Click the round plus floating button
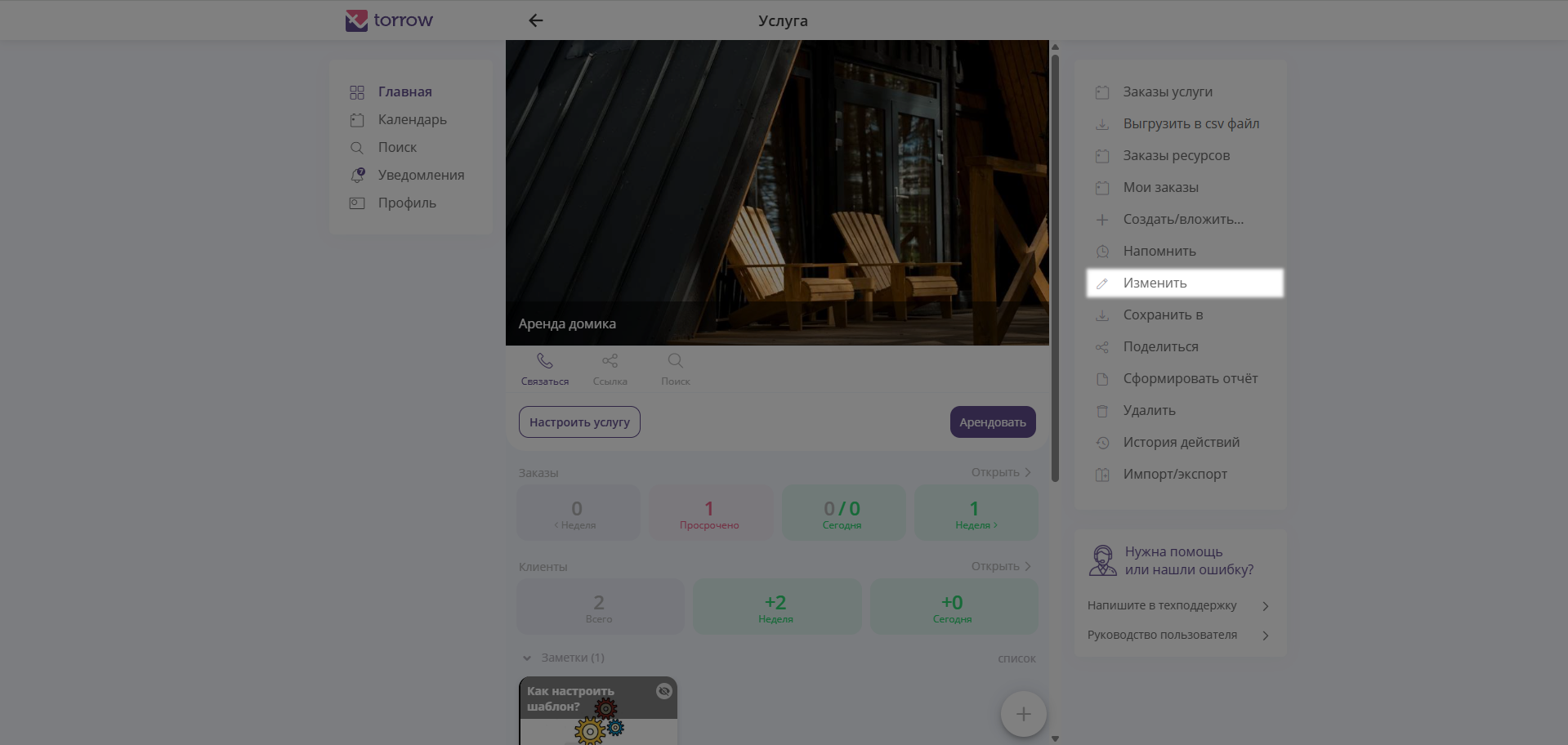This screenshot has height=745, width=1568. coord(1023,714)
